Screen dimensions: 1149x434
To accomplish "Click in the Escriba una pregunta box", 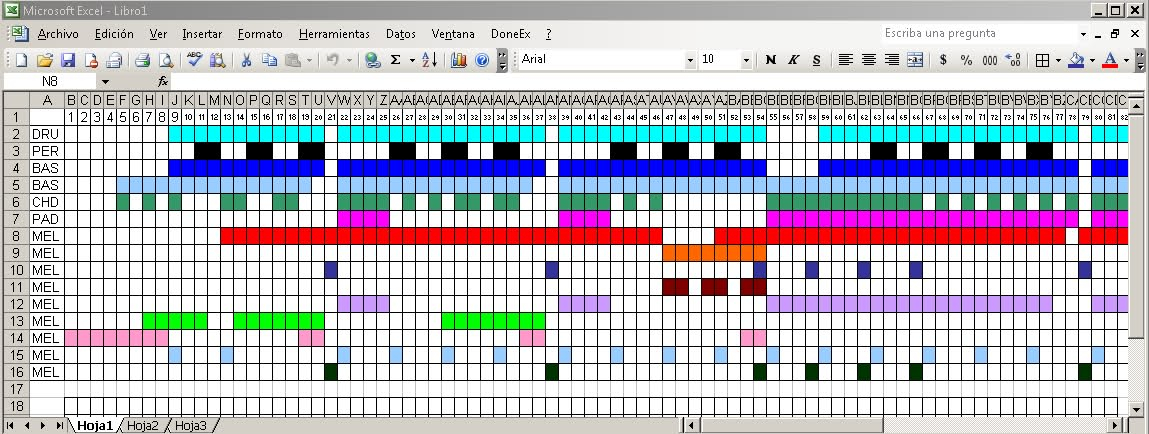I will tap(978, 33).
